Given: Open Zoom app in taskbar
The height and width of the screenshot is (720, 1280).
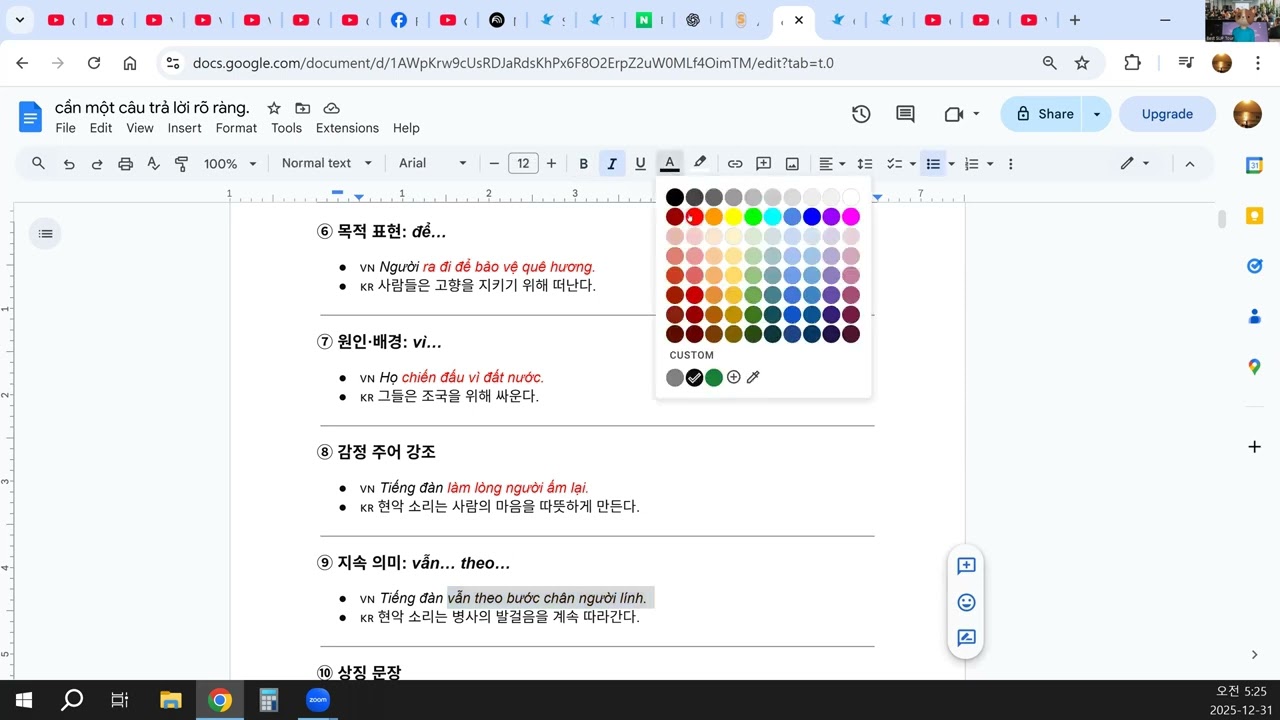Looking at the screenshot, I should (318, 700).
